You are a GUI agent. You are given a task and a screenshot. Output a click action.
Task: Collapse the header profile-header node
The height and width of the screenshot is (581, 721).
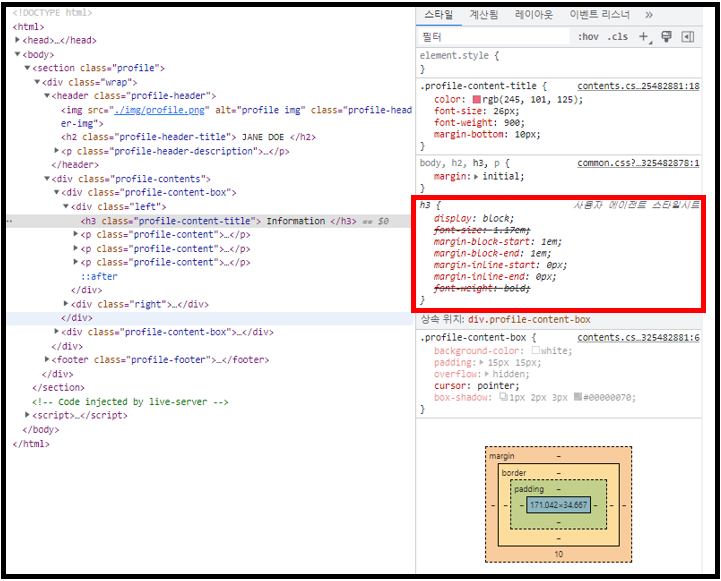(47, 96)
